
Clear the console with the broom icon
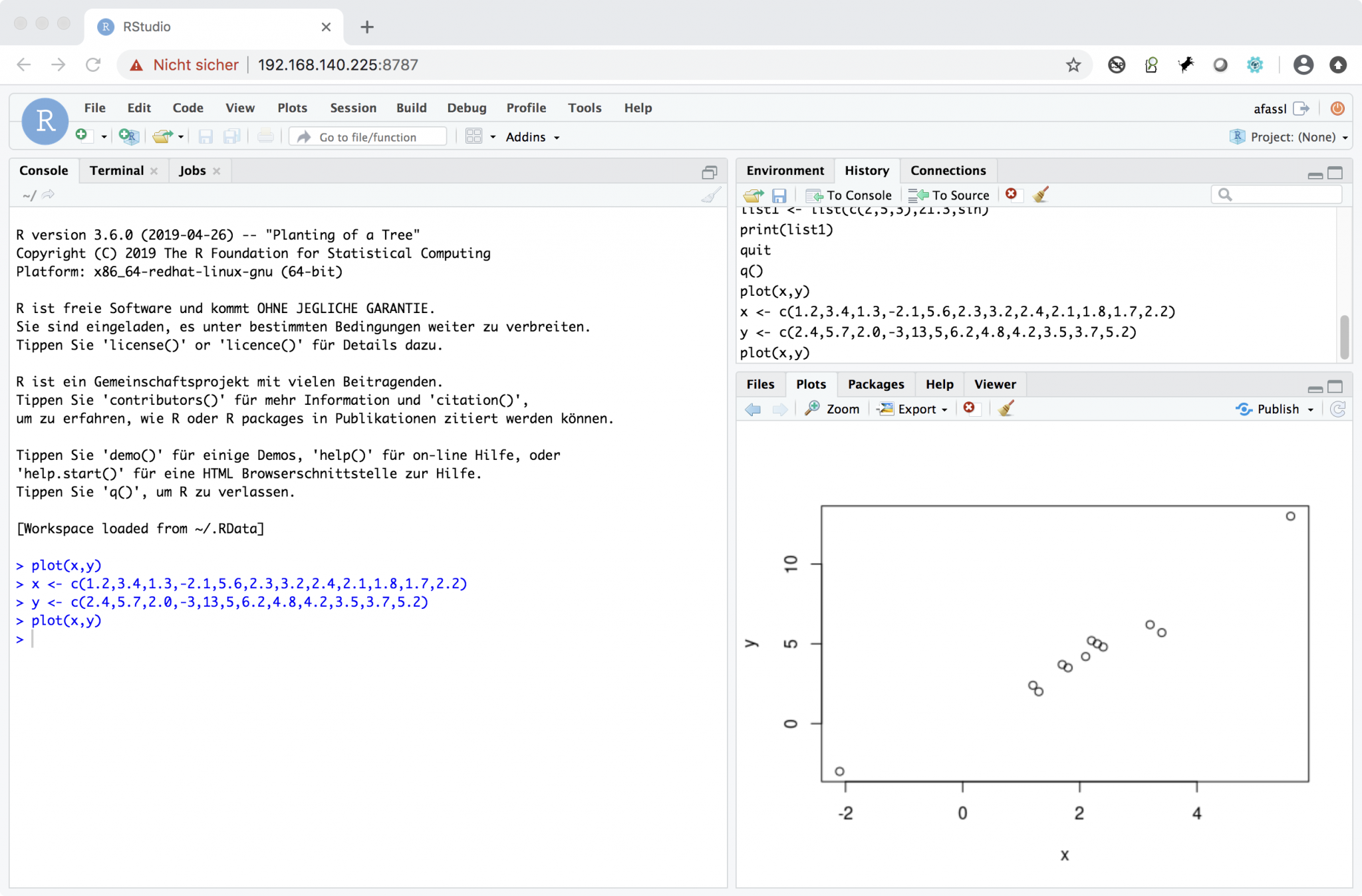710,194
